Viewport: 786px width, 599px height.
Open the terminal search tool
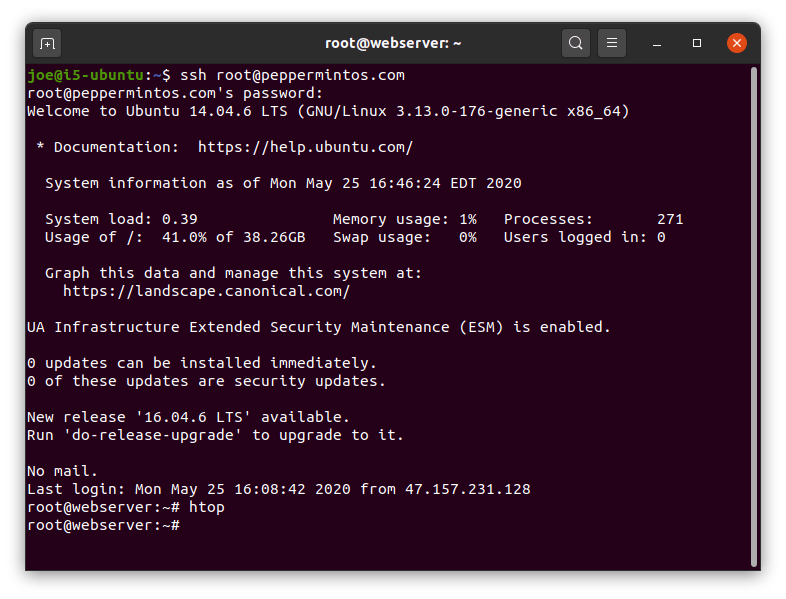[x=575, y=43]
